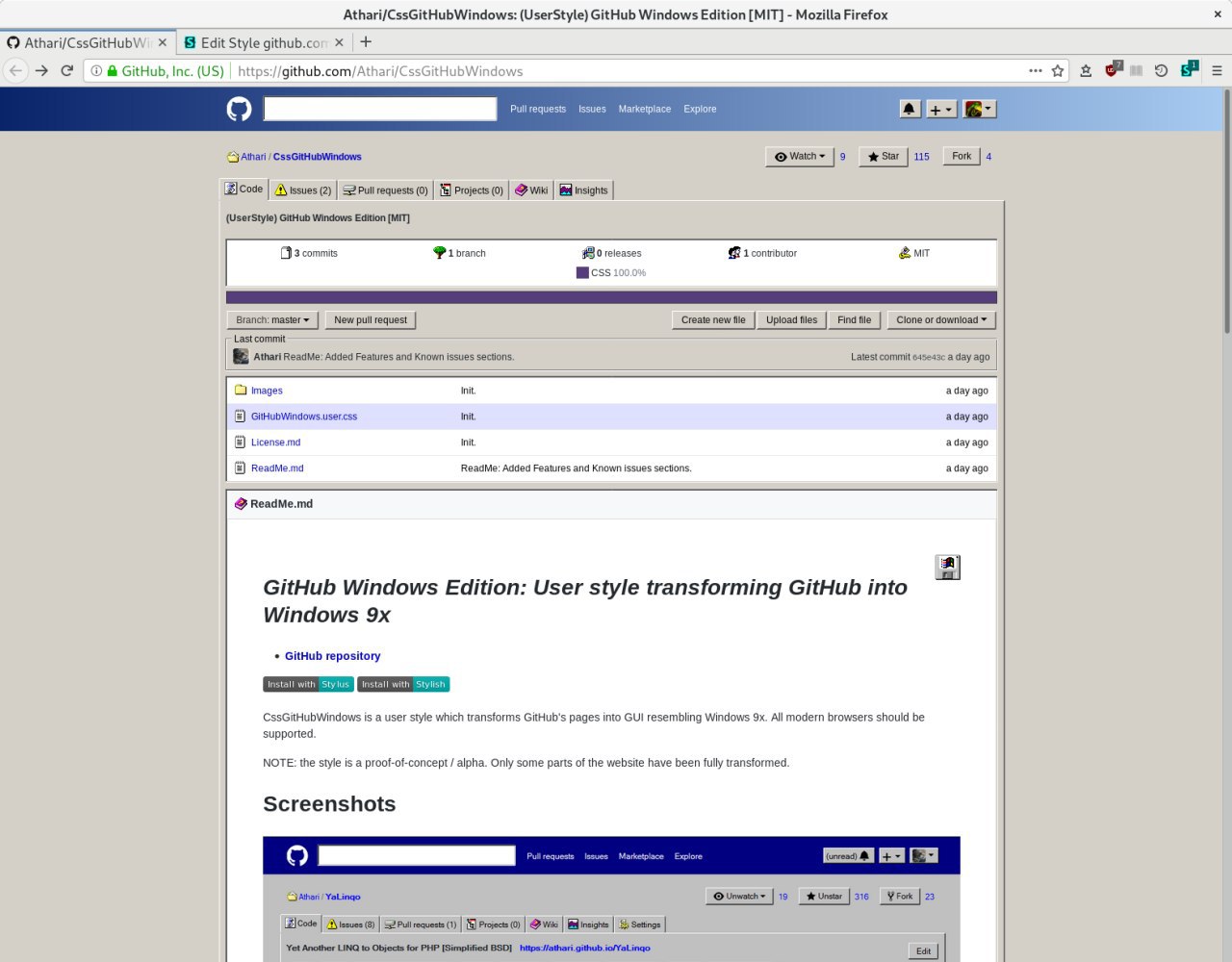Click the repository icon beside Athari
Viewport: 1232px width, 962px height.
(x=233, y=157)
